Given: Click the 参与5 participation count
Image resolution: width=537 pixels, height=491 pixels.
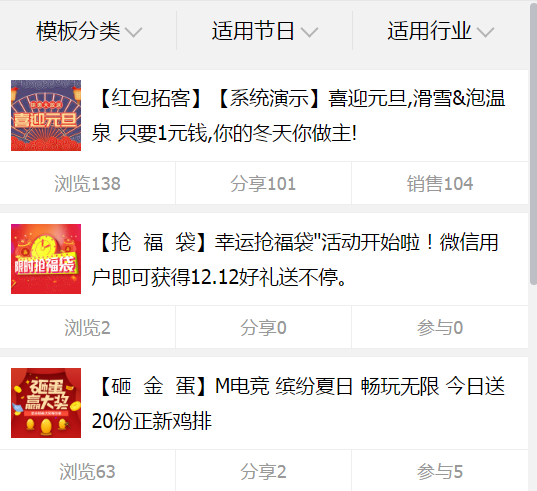Looking at the screenshot, I should pos(440,471).
